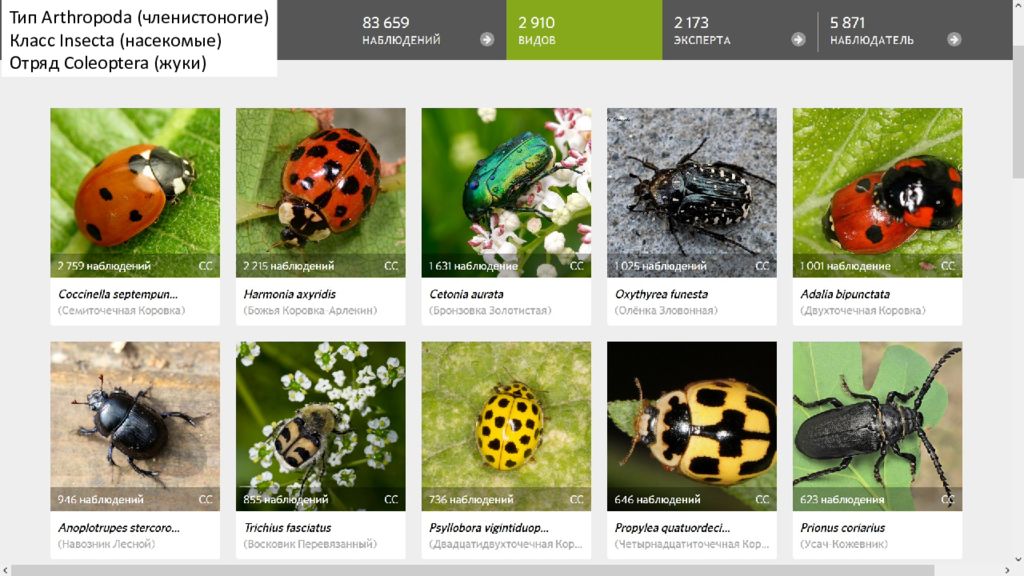This screenshot has height=576, width=1024.
Task: Click the green Cetonia aurata beetle image
Action: pyautogui.click(x=506, y=193)
